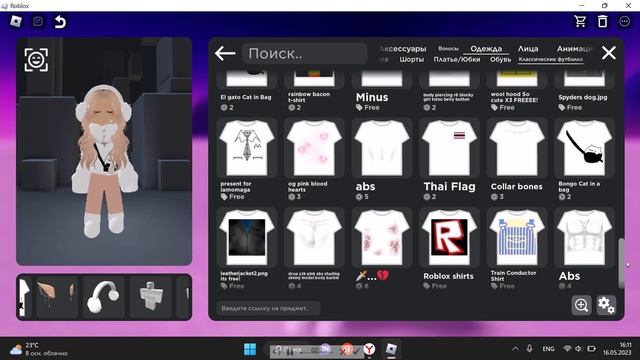Viewport: 640px width, 360px height.
Task: Select the Классические футболки subcategory
Action: pyautogui.click(x=551, y=60)
